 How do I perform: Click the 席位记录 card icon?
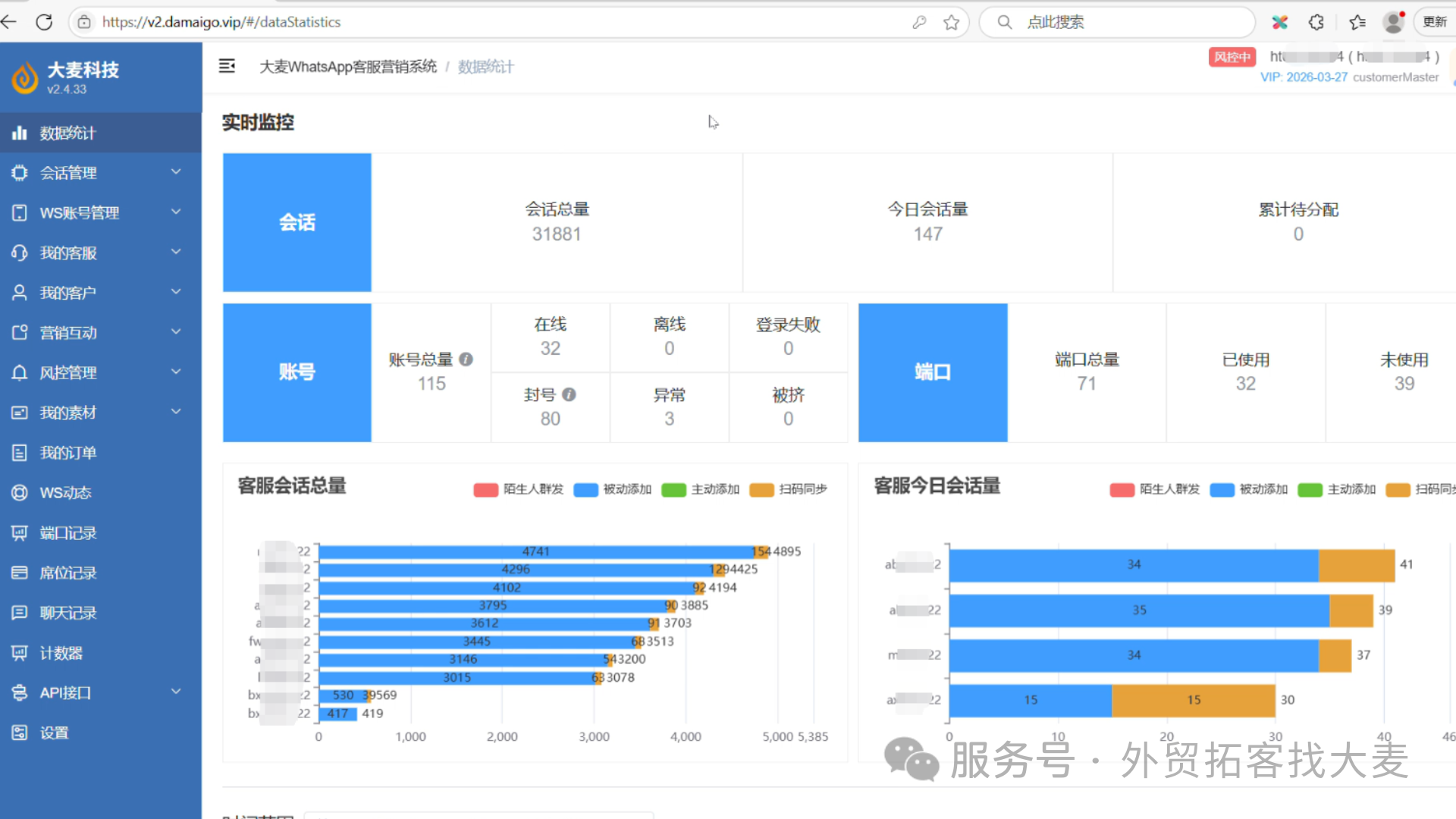(x=20, y=573)
